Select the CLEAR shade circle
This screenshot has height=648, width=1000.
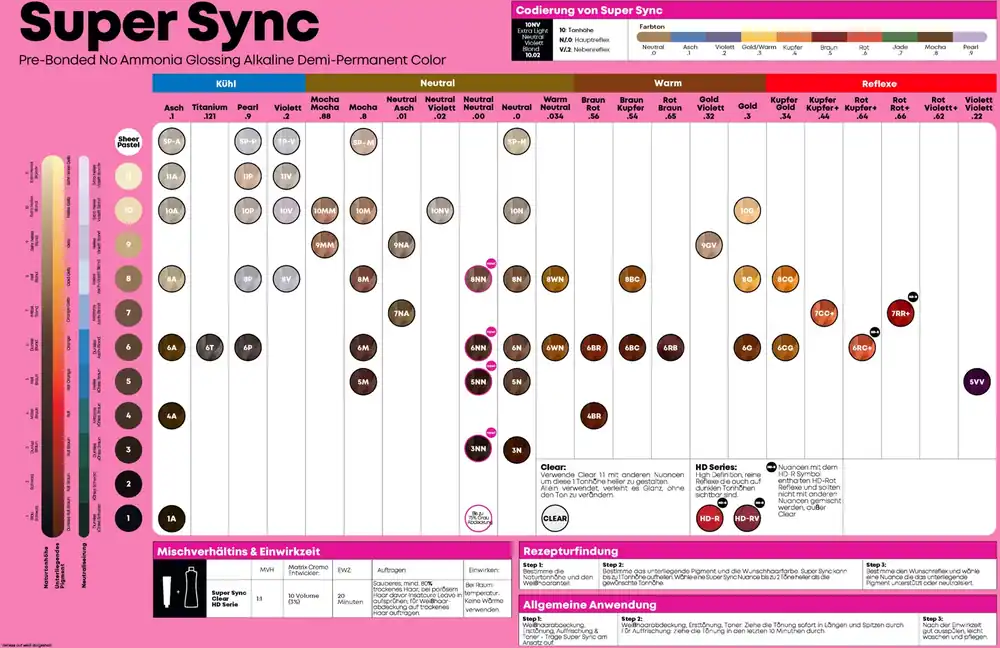coord(555,519)
